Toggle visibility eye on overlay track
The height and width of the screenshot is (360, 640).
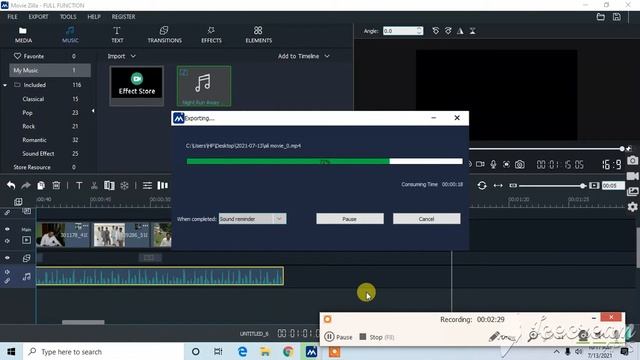pos(7,258)
